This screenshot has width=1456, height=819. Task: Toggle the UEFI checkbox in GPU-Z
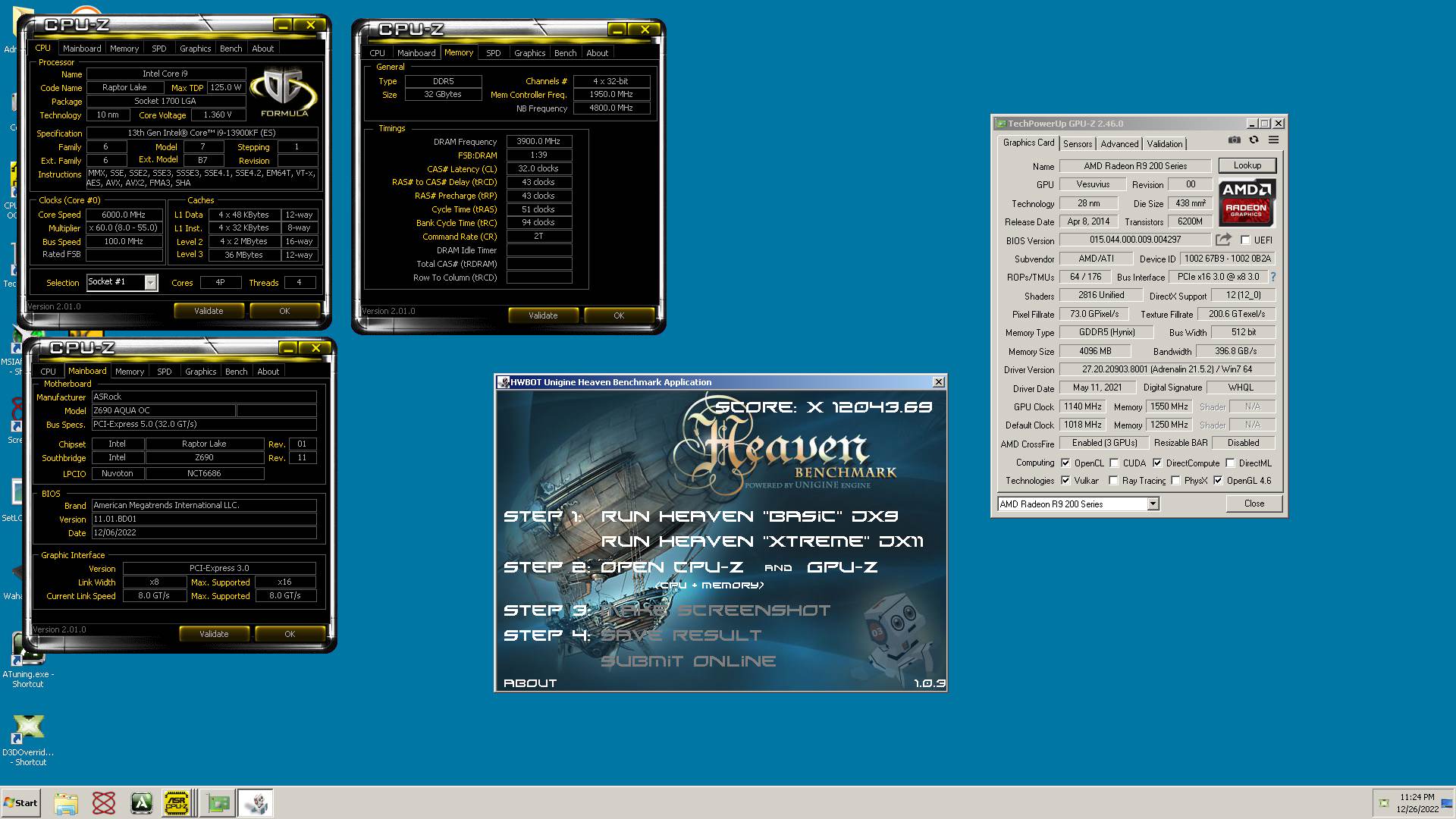coord(1245,240)
